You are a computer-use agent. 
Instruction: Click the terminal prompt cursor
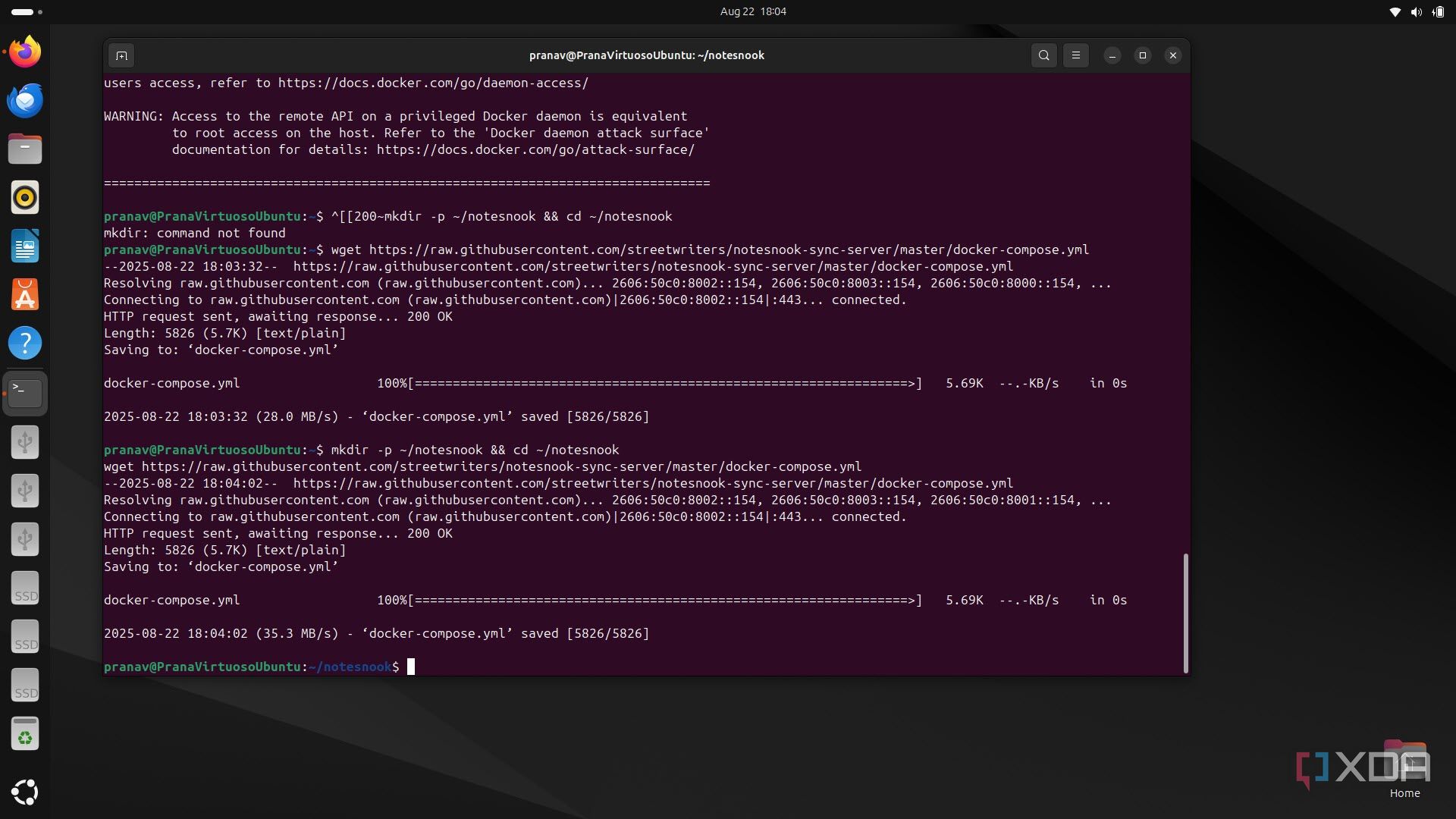pos(411,667)
